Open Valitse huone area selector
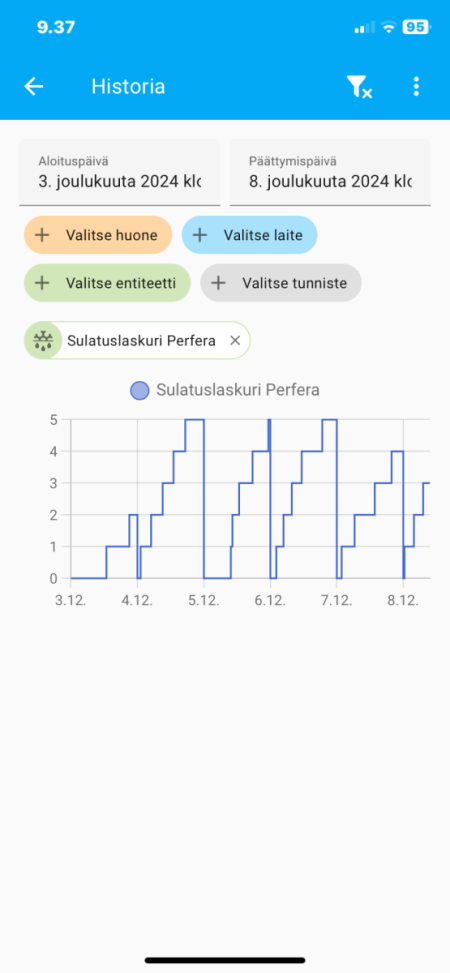Screen dimensions: 450x973 click(98, 235)
